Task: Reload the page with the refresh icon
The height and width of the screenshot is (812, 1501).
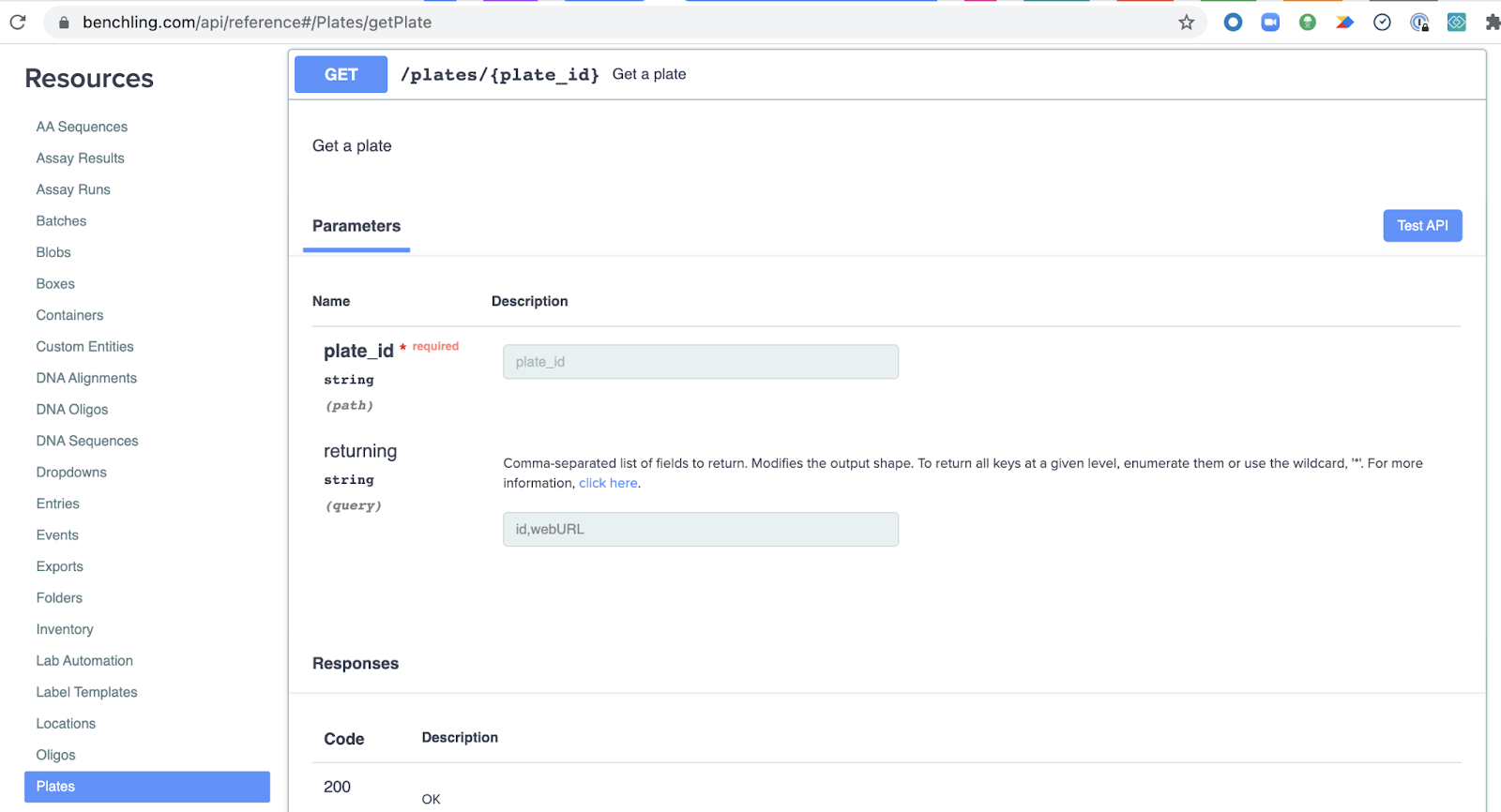Action: pos(18,22)
